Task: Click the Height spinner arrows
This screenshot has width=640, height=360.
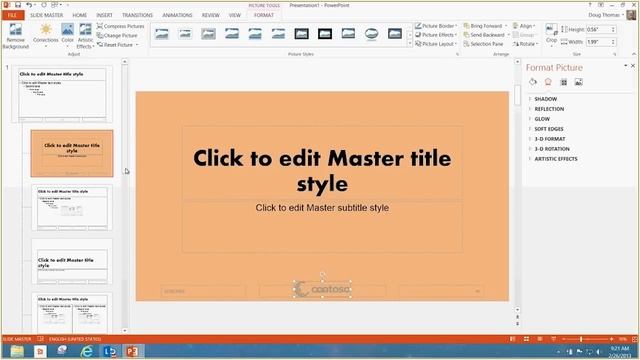Action: coord(613,29)
